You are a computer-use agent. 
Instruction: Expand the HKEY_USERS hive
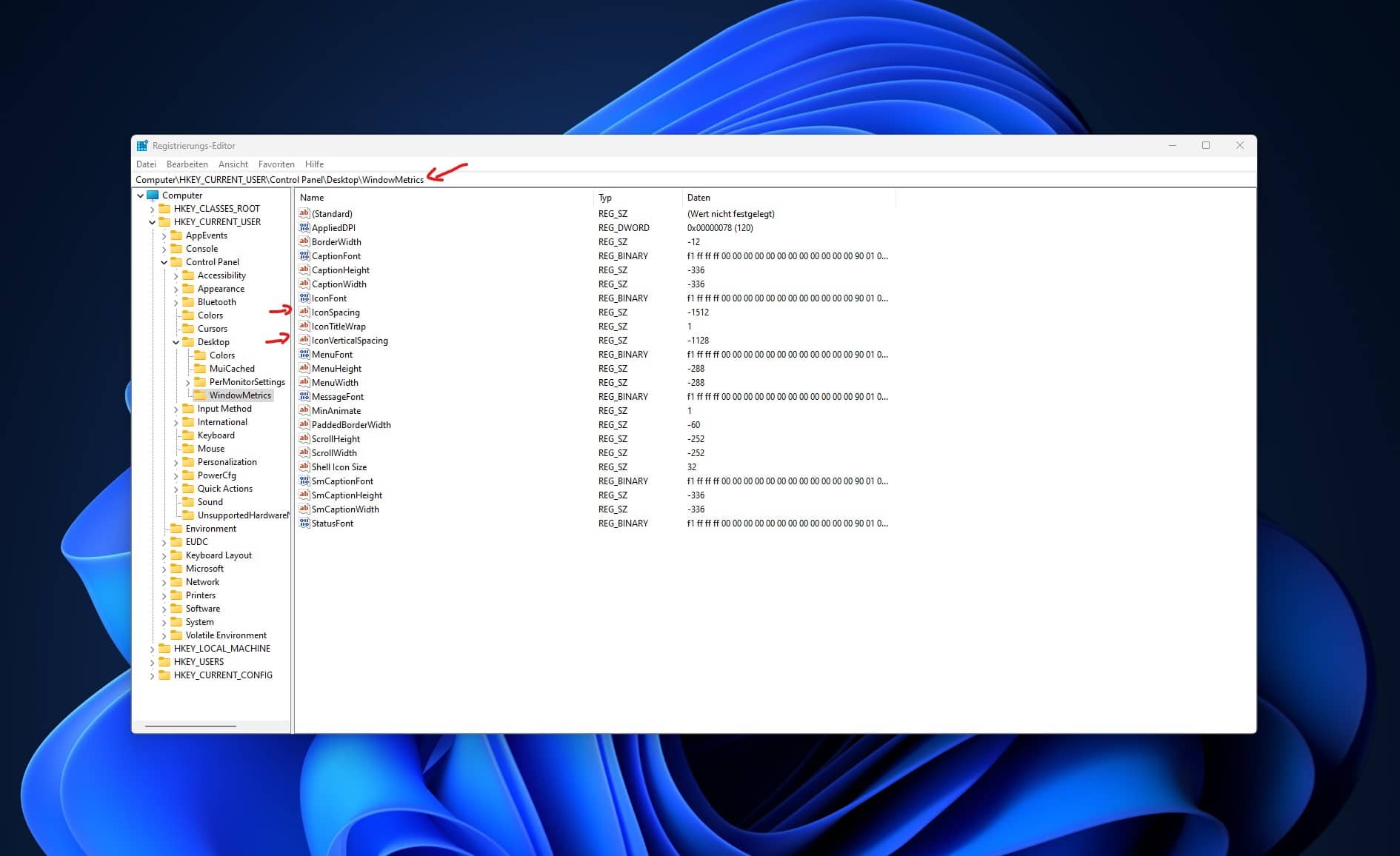tap(152, 663)
